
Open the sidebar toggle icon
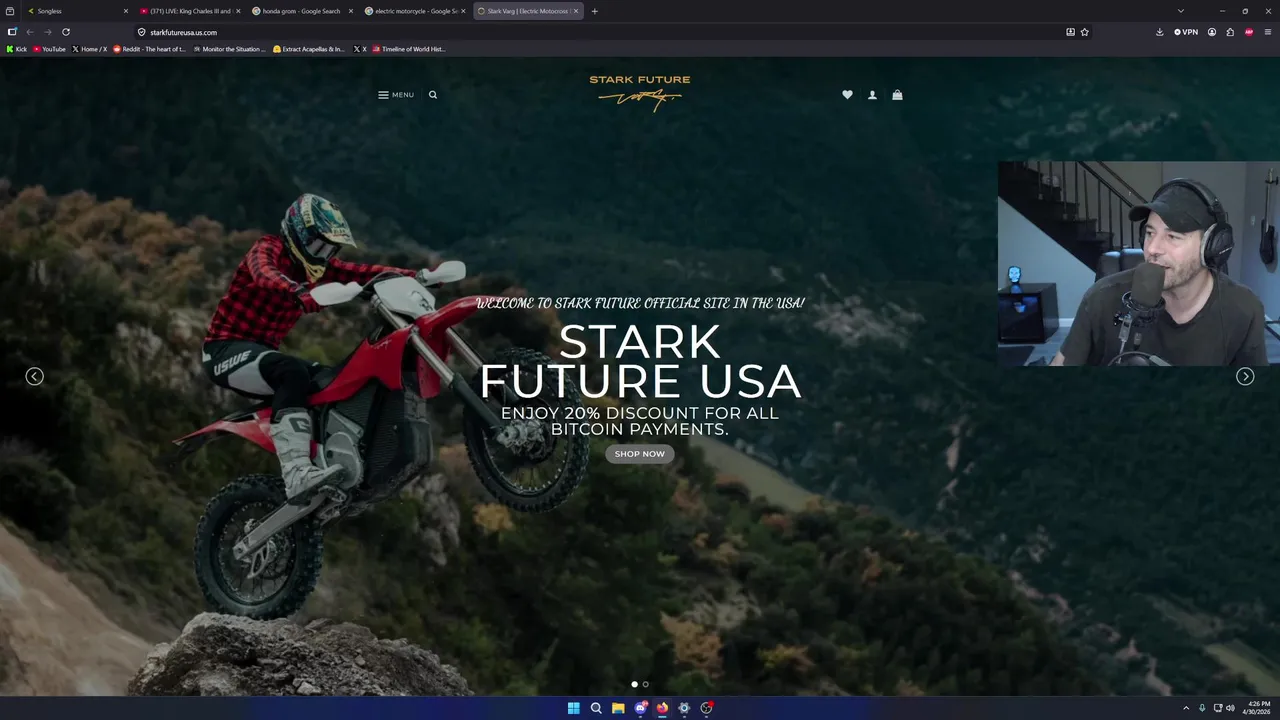pos(12,32)
